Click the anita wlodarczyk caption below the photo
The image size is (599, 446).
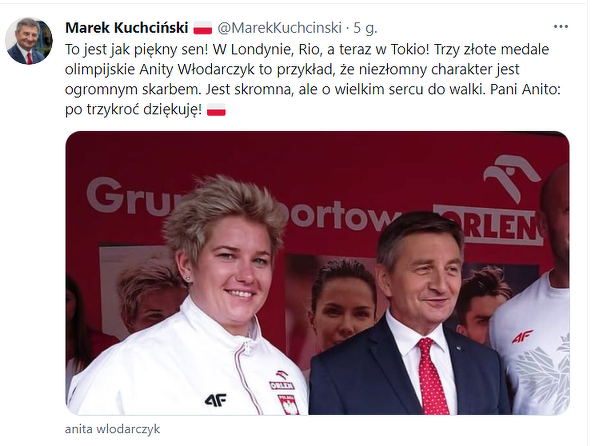coord(112,429)
